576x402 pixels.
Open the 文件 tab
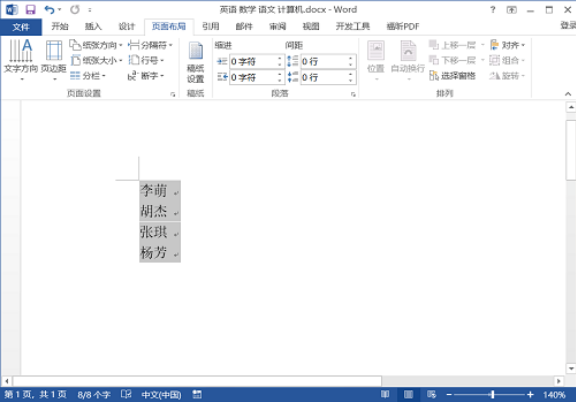pos(21,26)
